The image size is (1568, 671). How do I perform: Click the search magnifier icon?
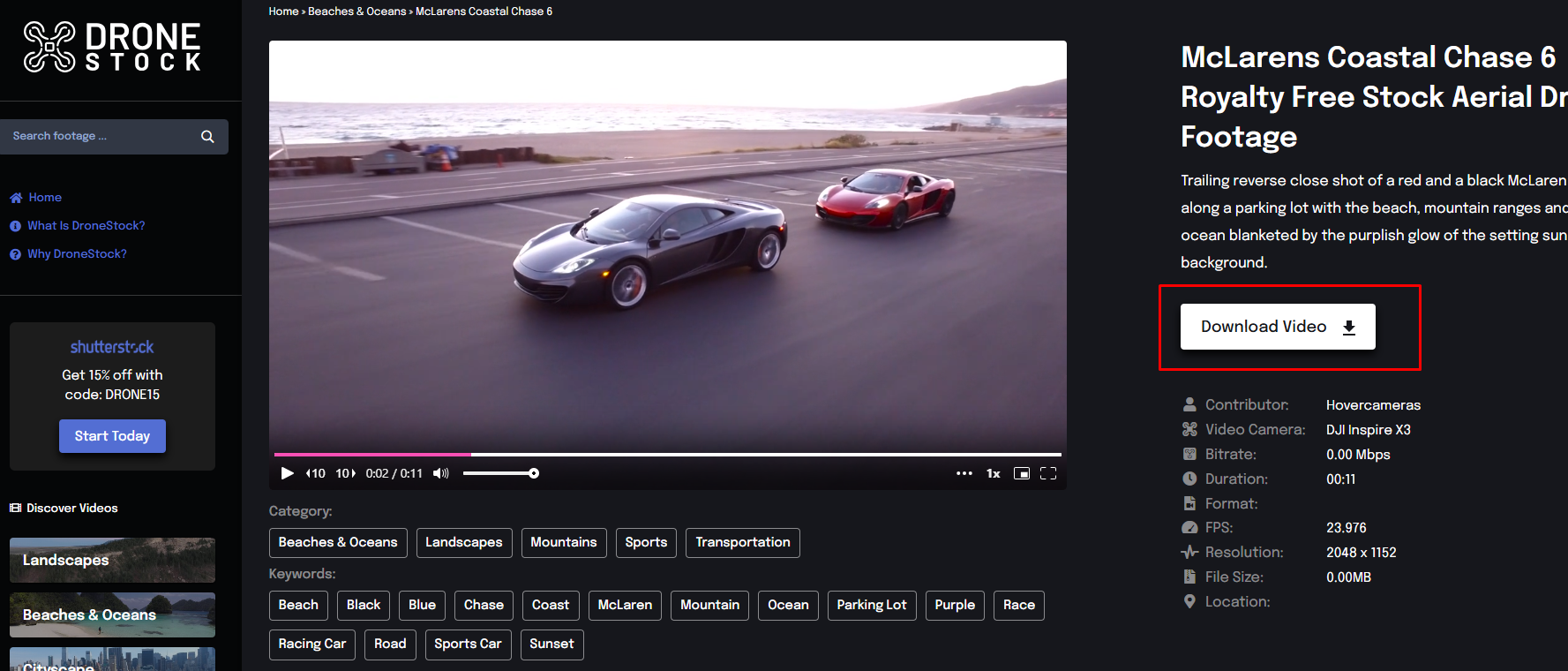point(207,137)
